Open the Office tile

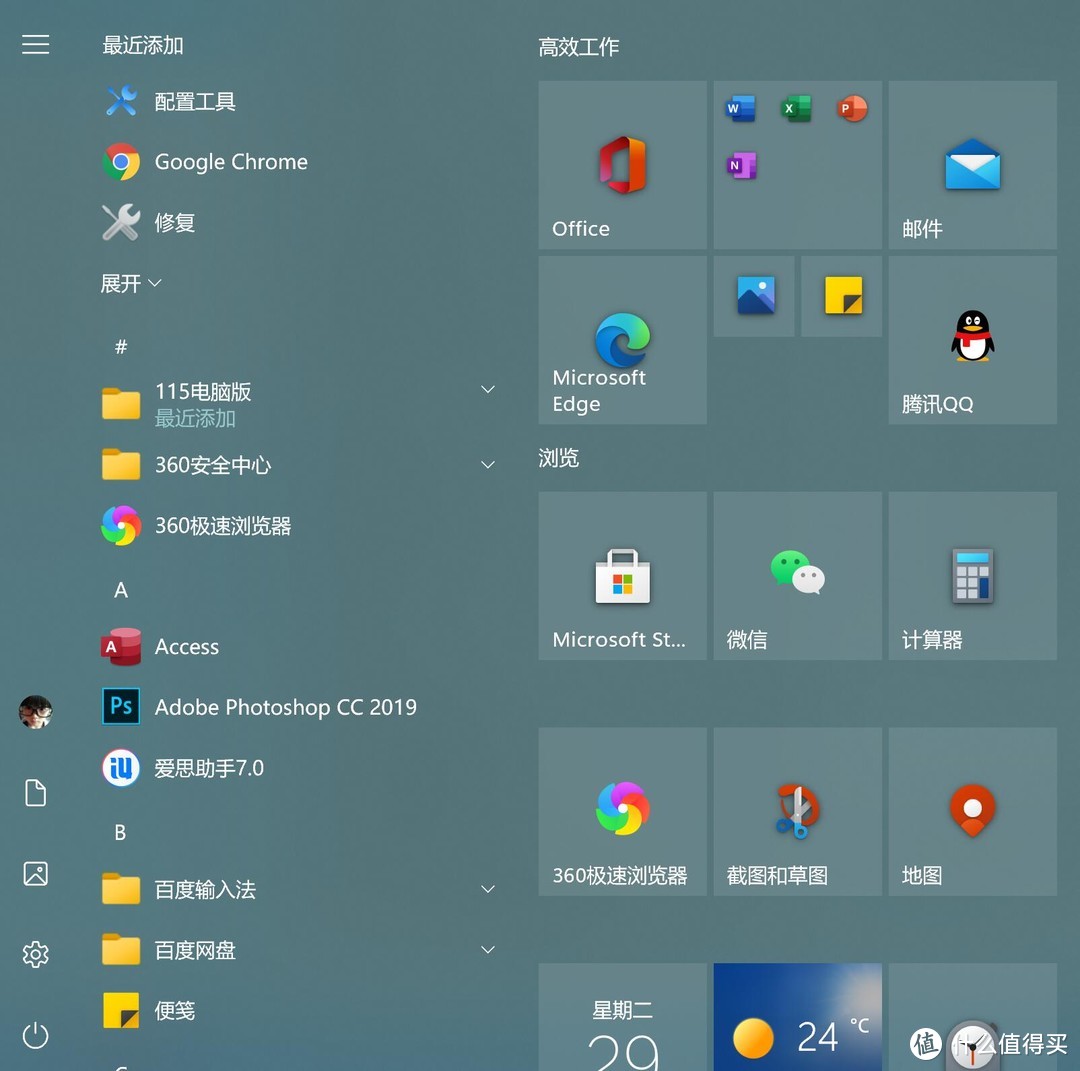click(x=623, y=165)
